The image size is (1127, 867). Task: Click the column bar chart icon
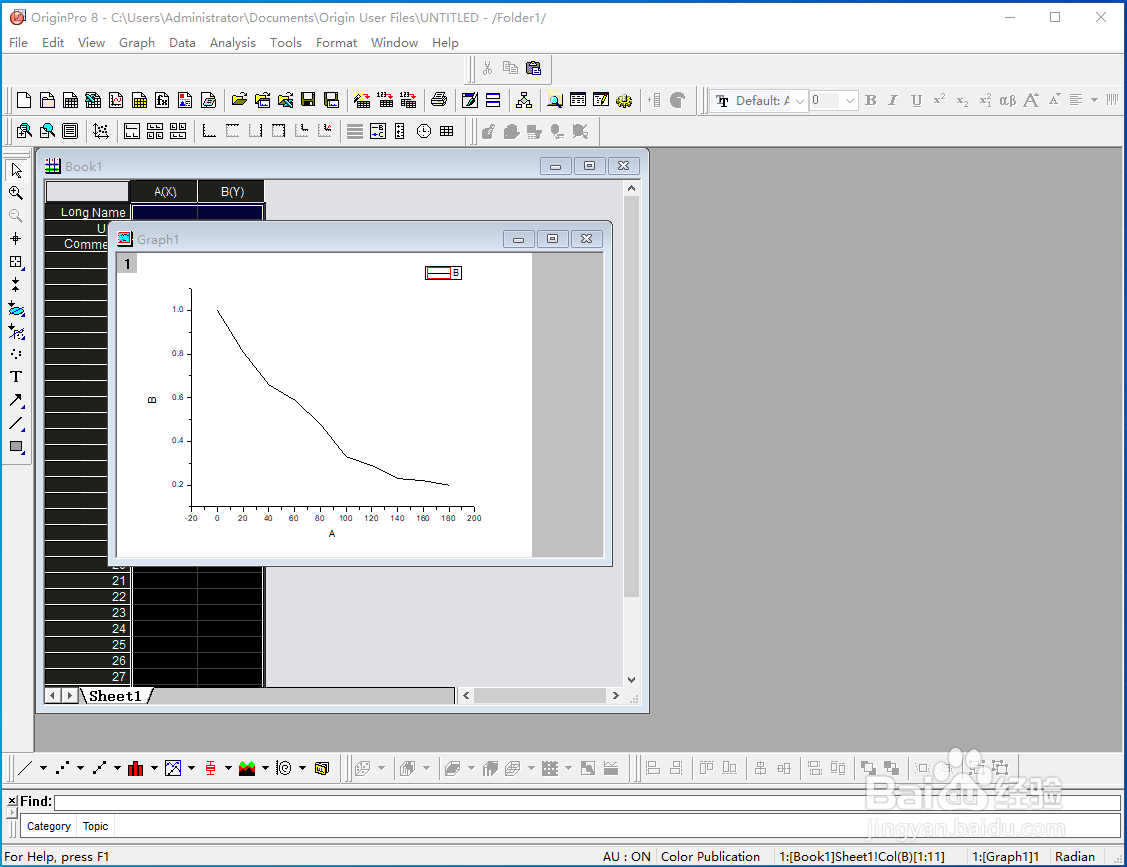[x=135, y=769]
